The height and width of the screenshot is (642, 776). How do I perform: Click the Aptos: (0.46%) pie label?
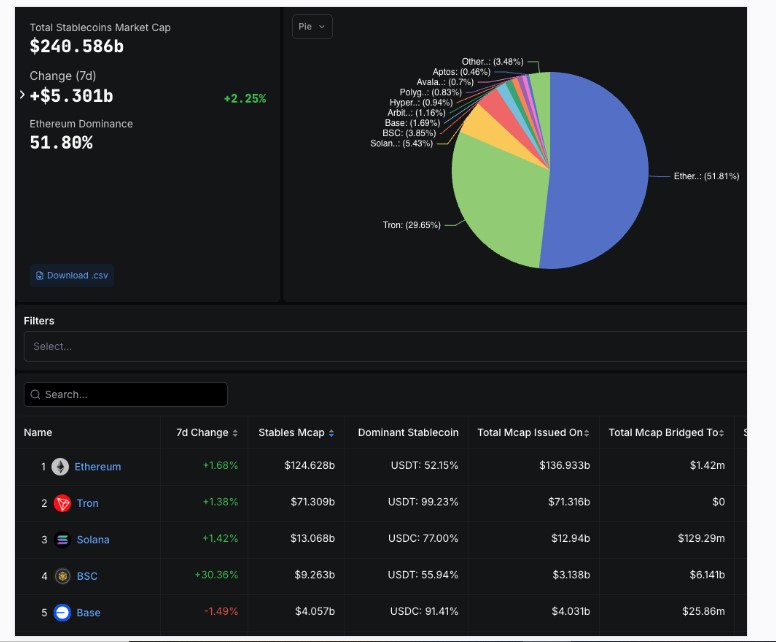click(461, 72)
